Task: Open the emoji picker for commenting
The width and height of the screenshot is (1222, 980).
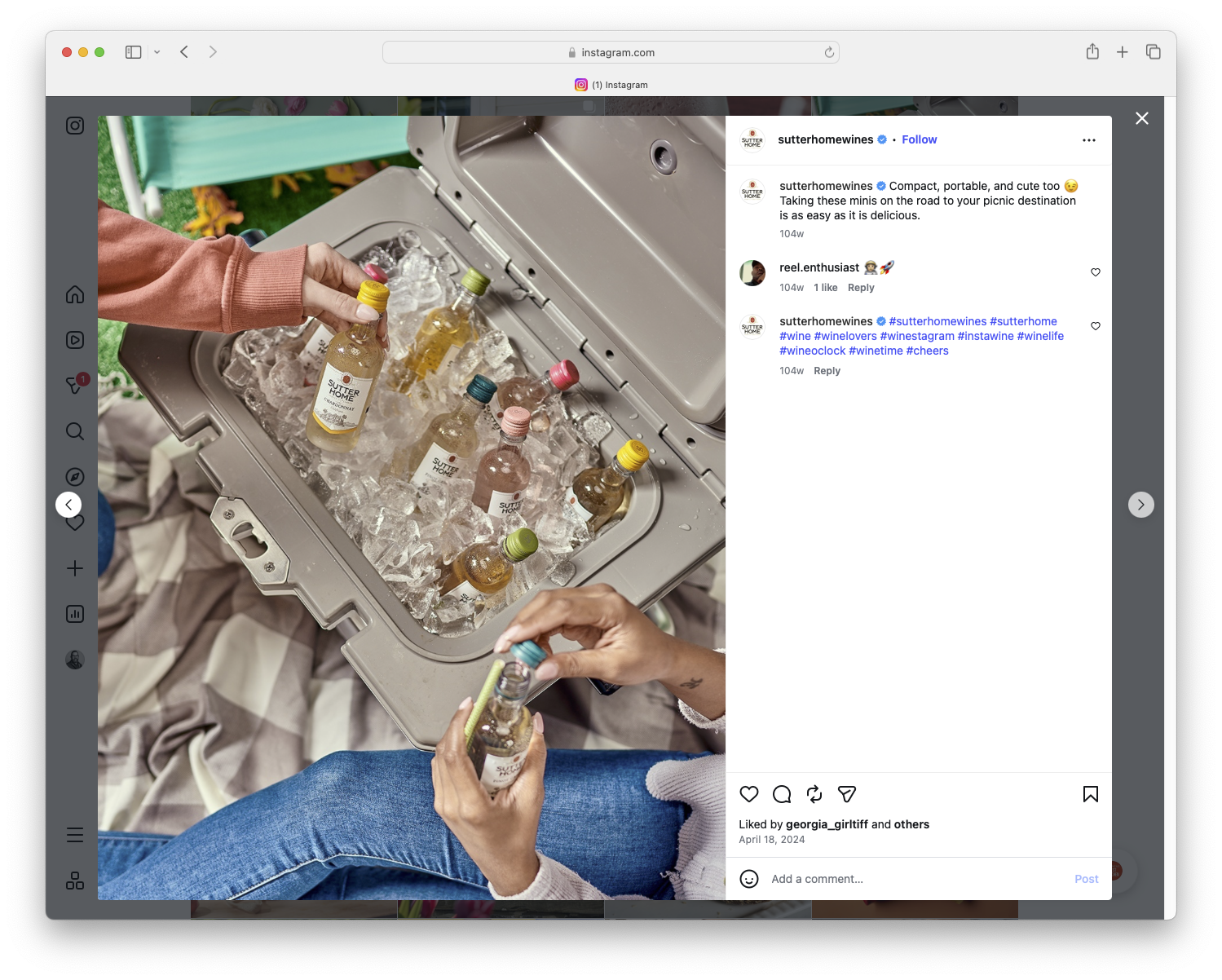Action: coord(748,879)
